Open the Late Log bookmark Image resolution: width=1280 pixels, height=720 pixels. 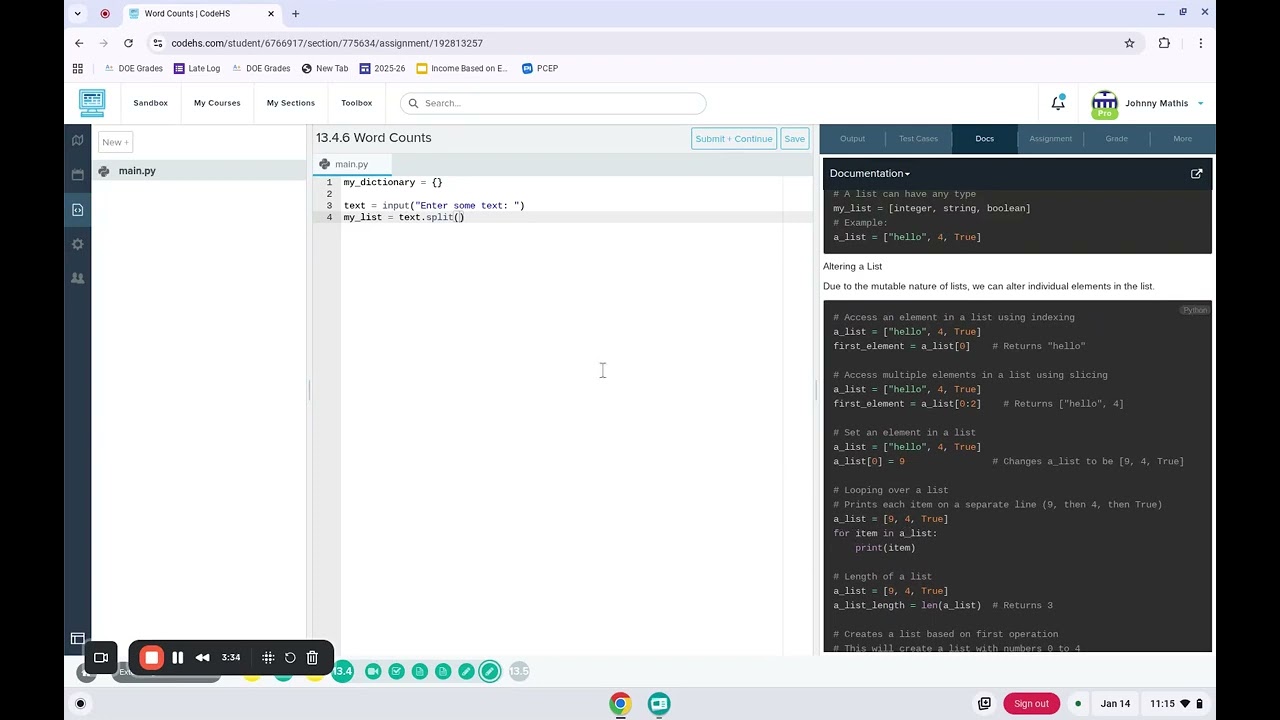[197, 68]
